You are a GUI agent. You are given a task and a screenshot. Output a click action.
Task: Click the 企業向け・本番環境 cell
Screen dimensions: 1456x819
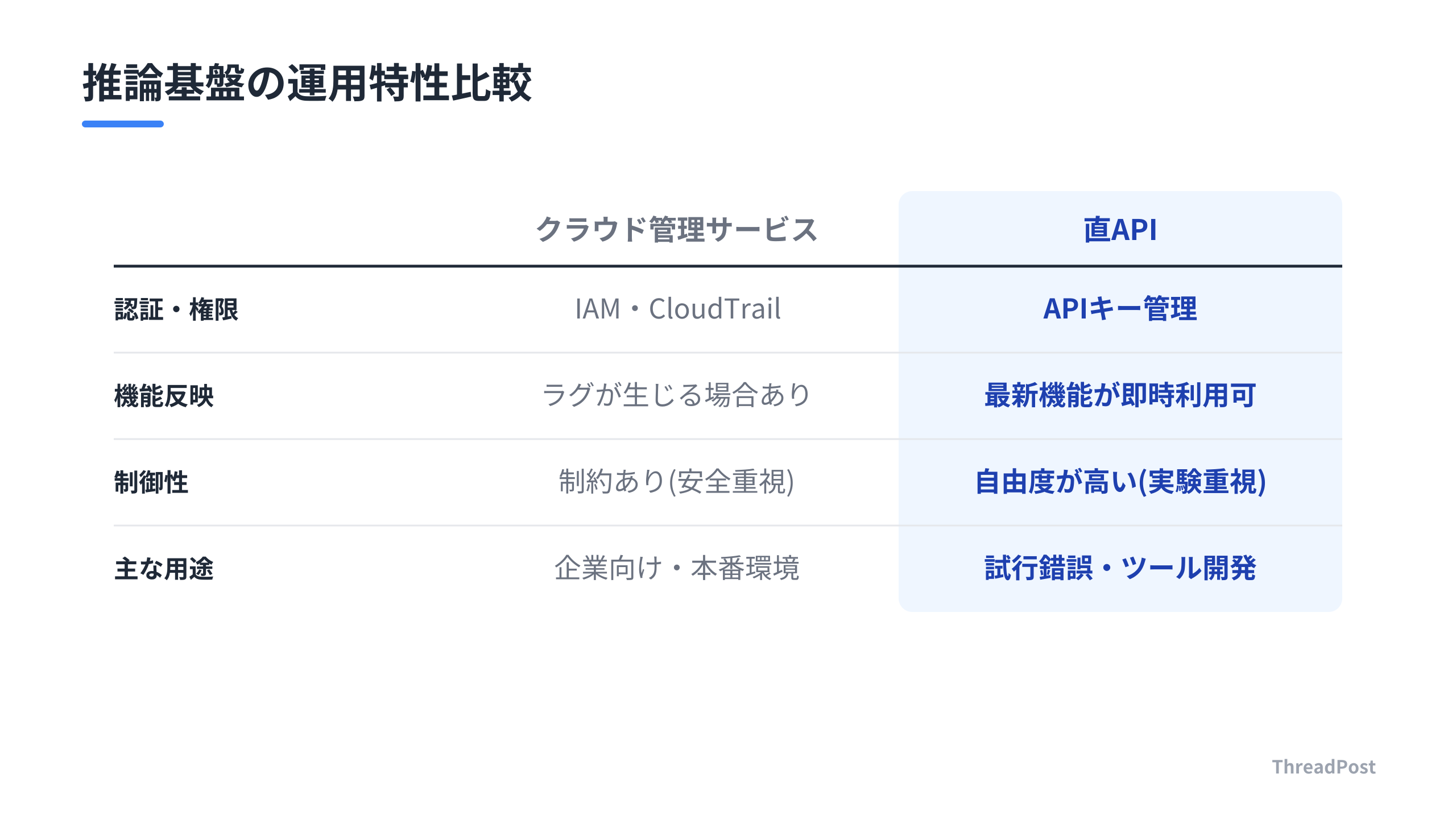click(677, 569)
